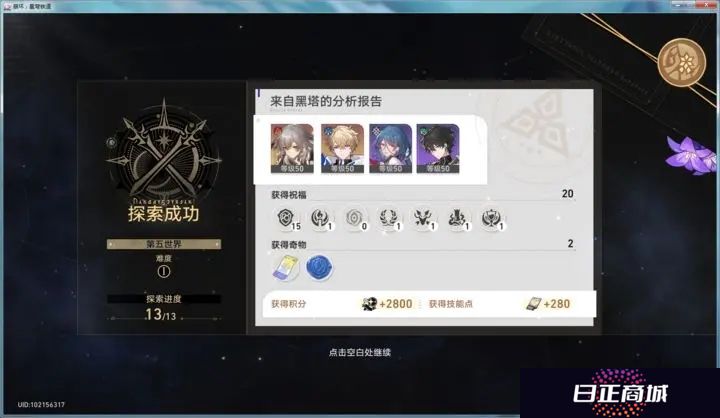Click the blue round curio icon
This screenshot has height=418, width=720.
coord(320,268)
